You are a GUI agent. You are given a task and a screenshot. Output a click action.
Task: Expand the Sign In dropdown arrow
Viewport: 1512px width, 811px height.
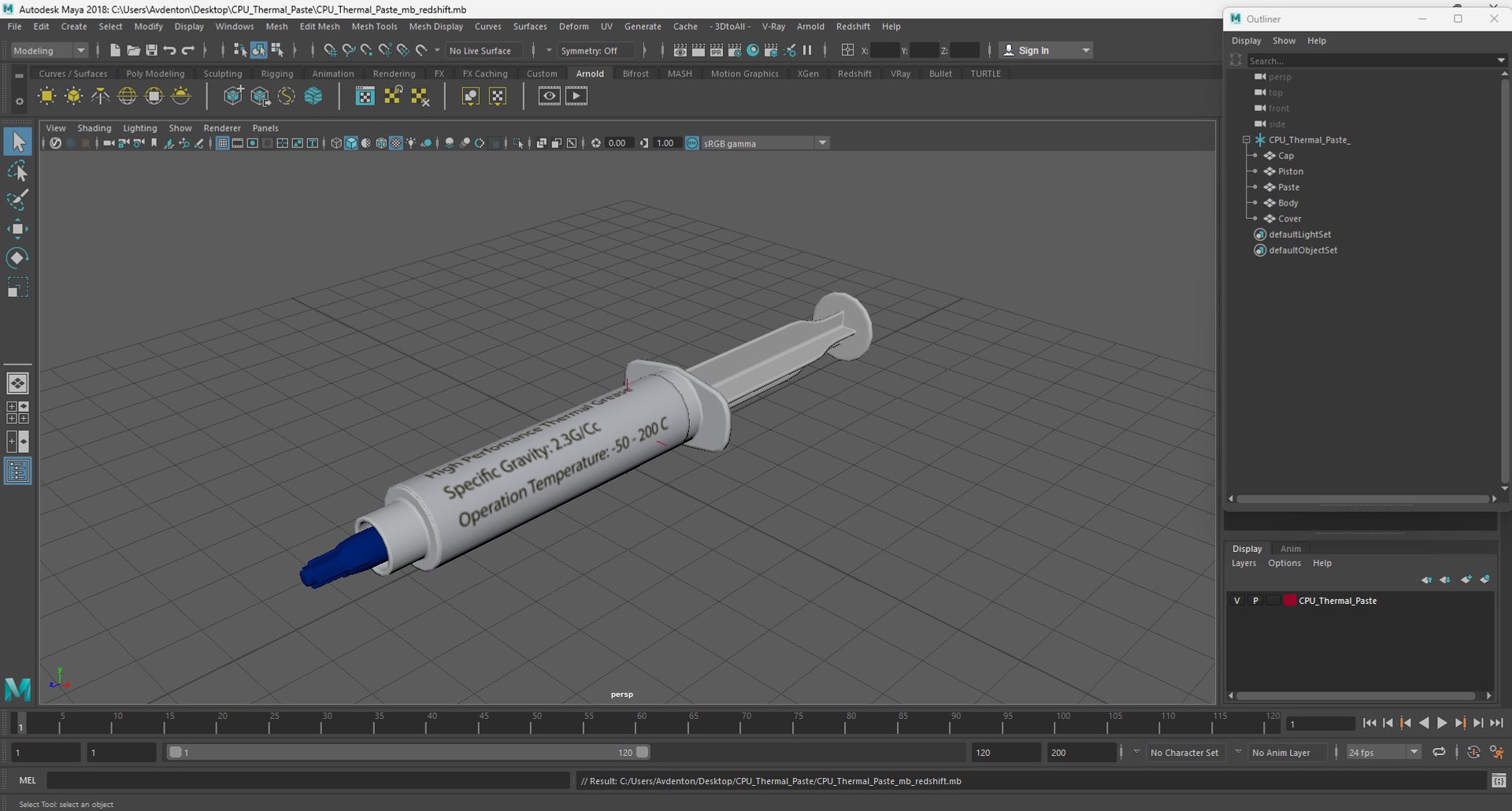tap(1086, 50)
